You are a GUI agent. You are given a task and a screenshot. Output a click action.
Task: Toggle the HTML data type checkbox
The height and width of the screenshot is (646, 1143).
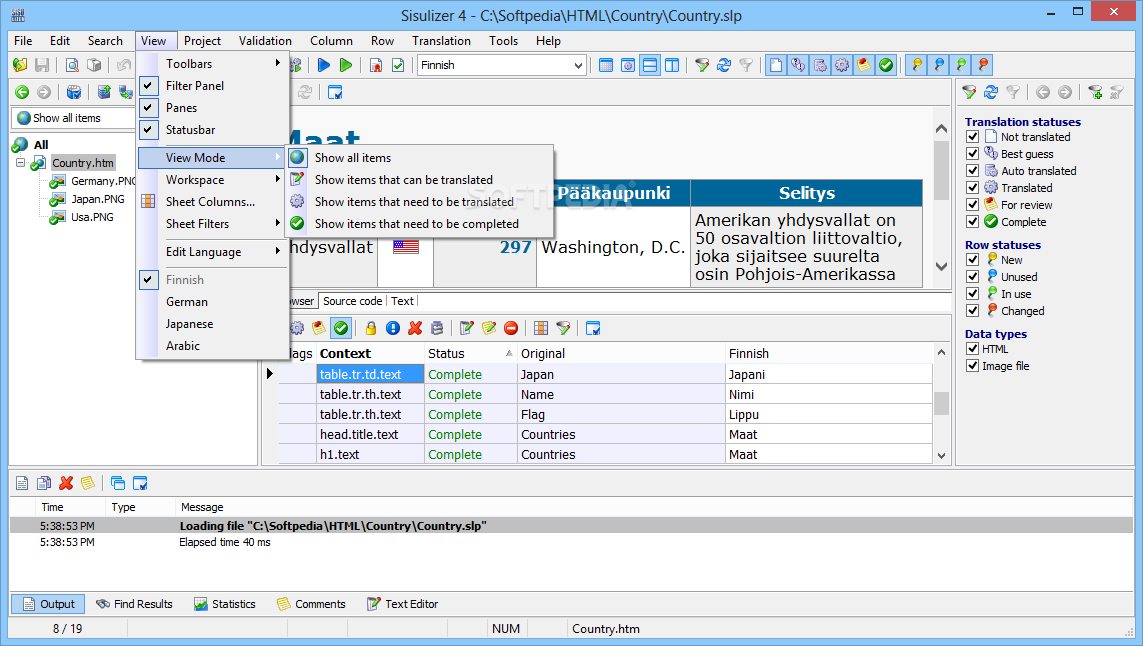point(972,349)
